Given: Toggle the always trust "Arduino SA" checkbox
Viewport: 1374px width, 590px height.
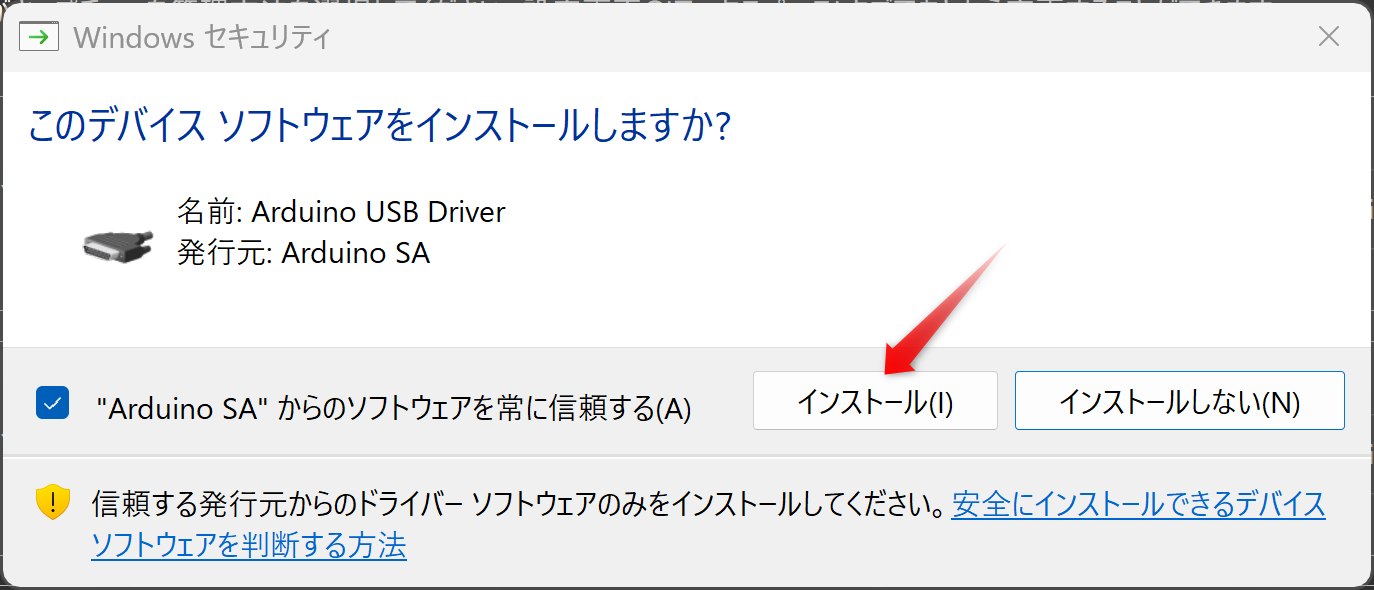Looking at the screenshot, I should click(52, 402).
